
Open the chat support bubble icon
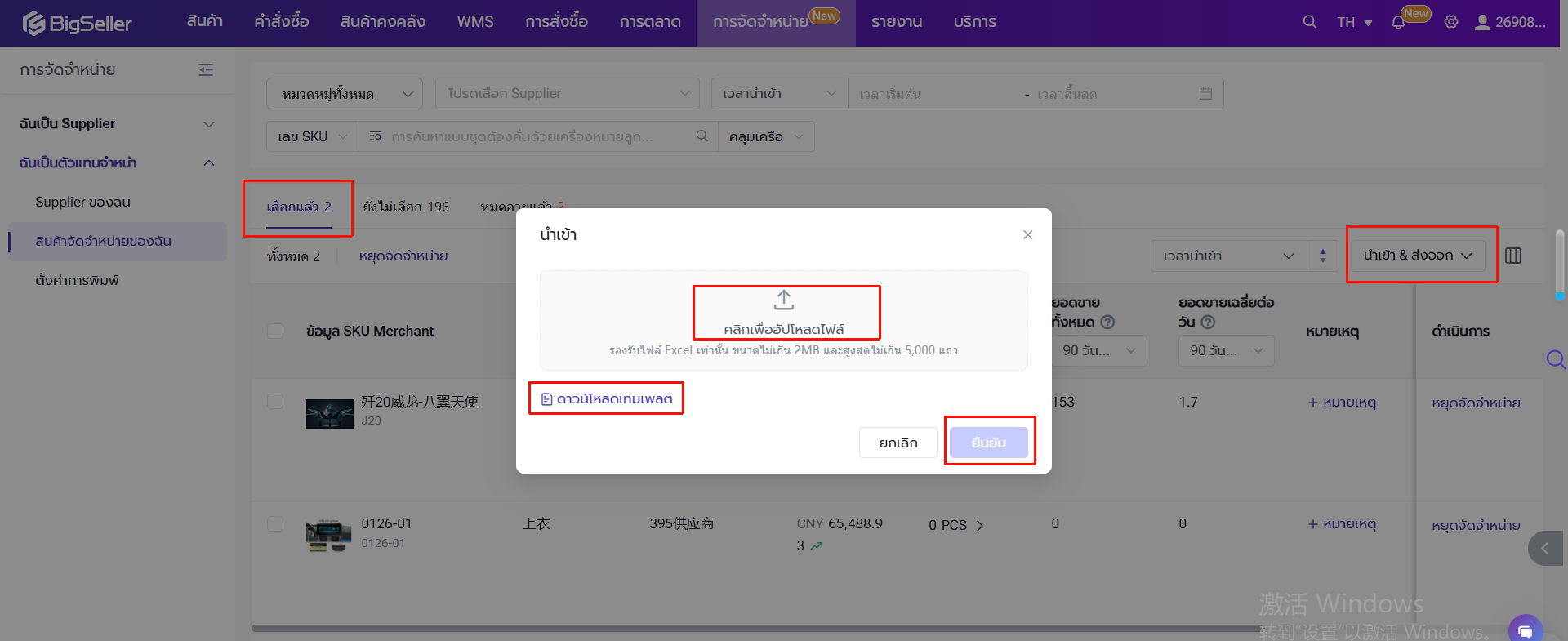click(1525, 630)
